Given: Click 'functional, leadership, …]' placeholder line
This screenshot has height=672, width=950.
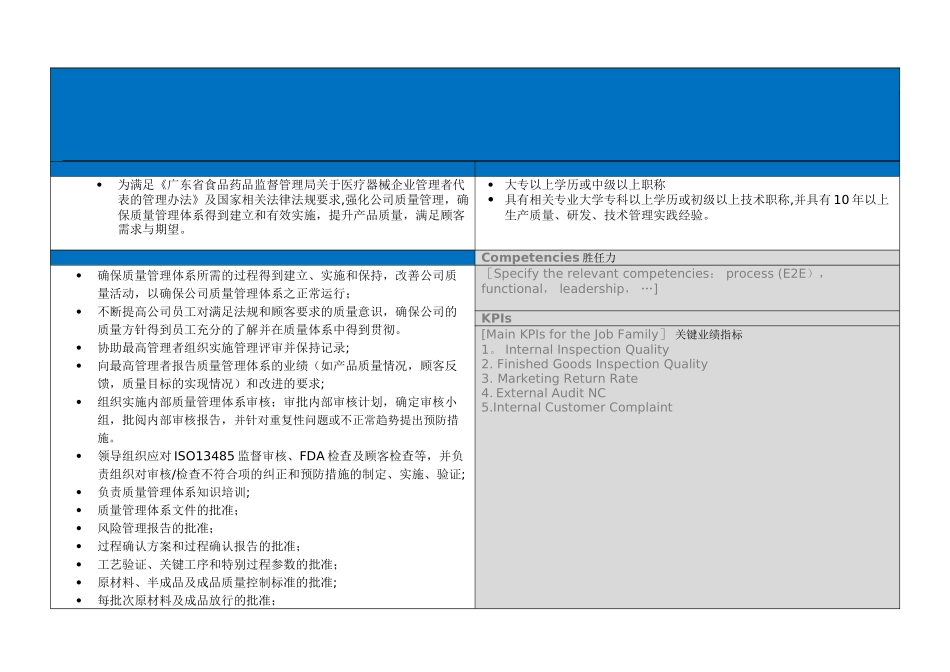Looking at the screenshot, I should pyautogui.click(x=569, y=289).
